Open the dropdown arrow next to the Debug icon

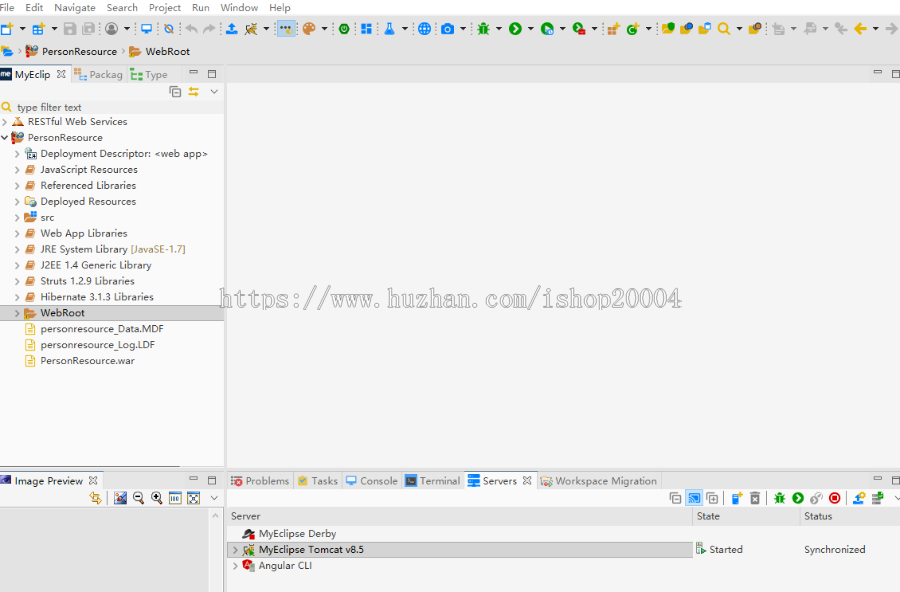tap(498, 29)
